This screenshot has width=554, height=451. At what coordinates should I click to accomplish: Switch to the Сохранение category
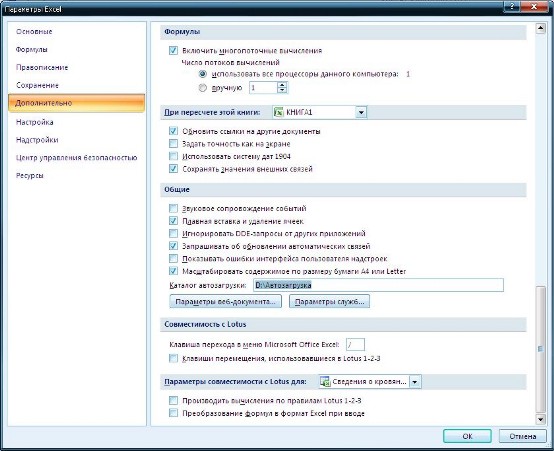37,85
